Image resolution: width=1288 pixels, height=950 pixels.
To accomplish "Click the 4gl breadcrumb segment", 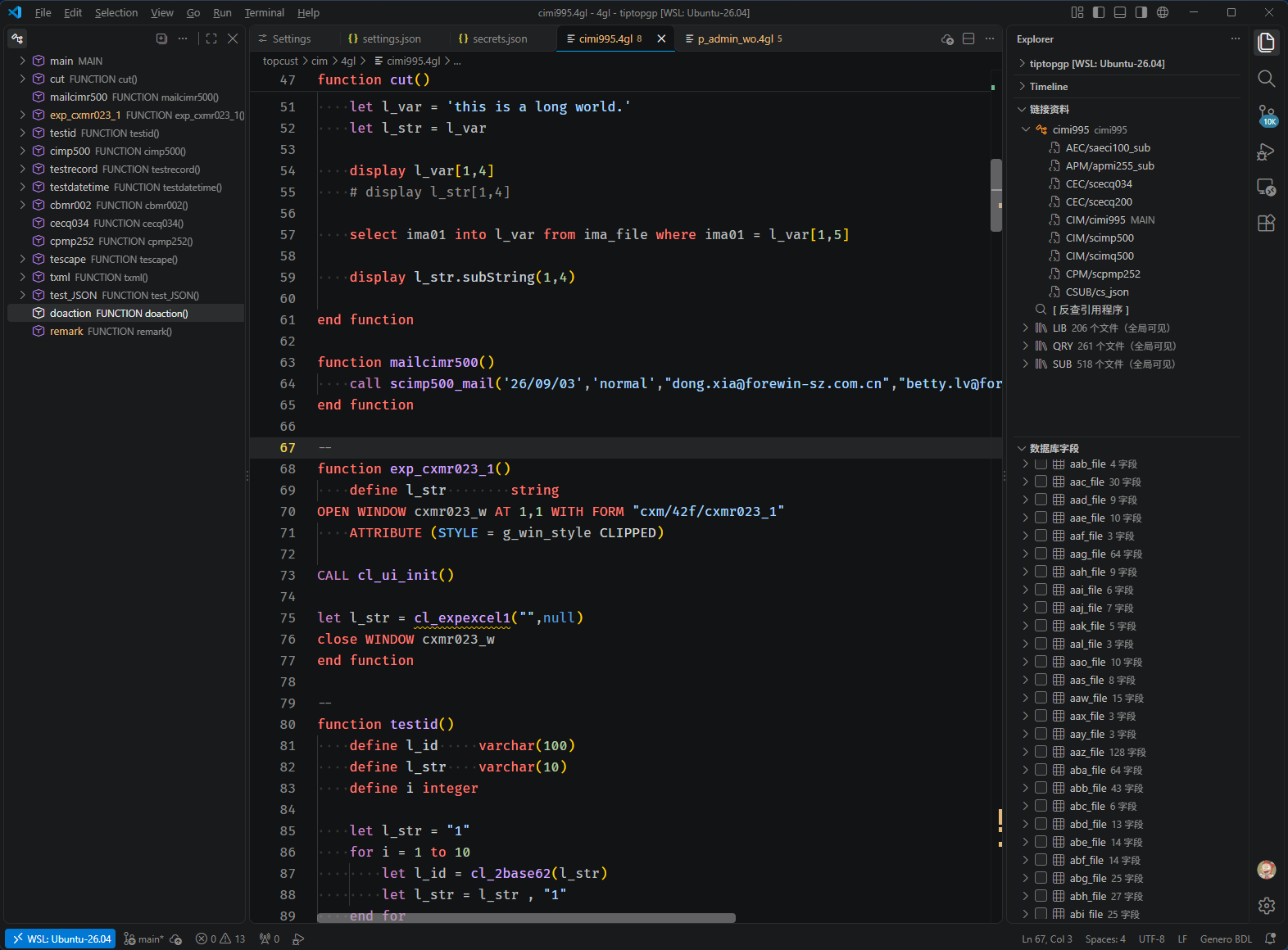I will [x=348, y=61].
